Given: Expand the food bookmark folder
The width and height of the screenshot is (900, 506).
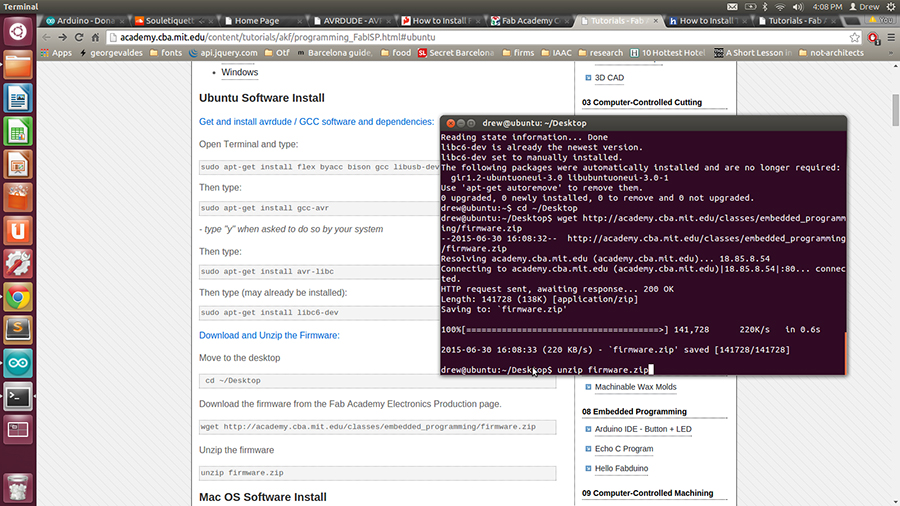Looking at the screenshot, I should click(396, 53).
